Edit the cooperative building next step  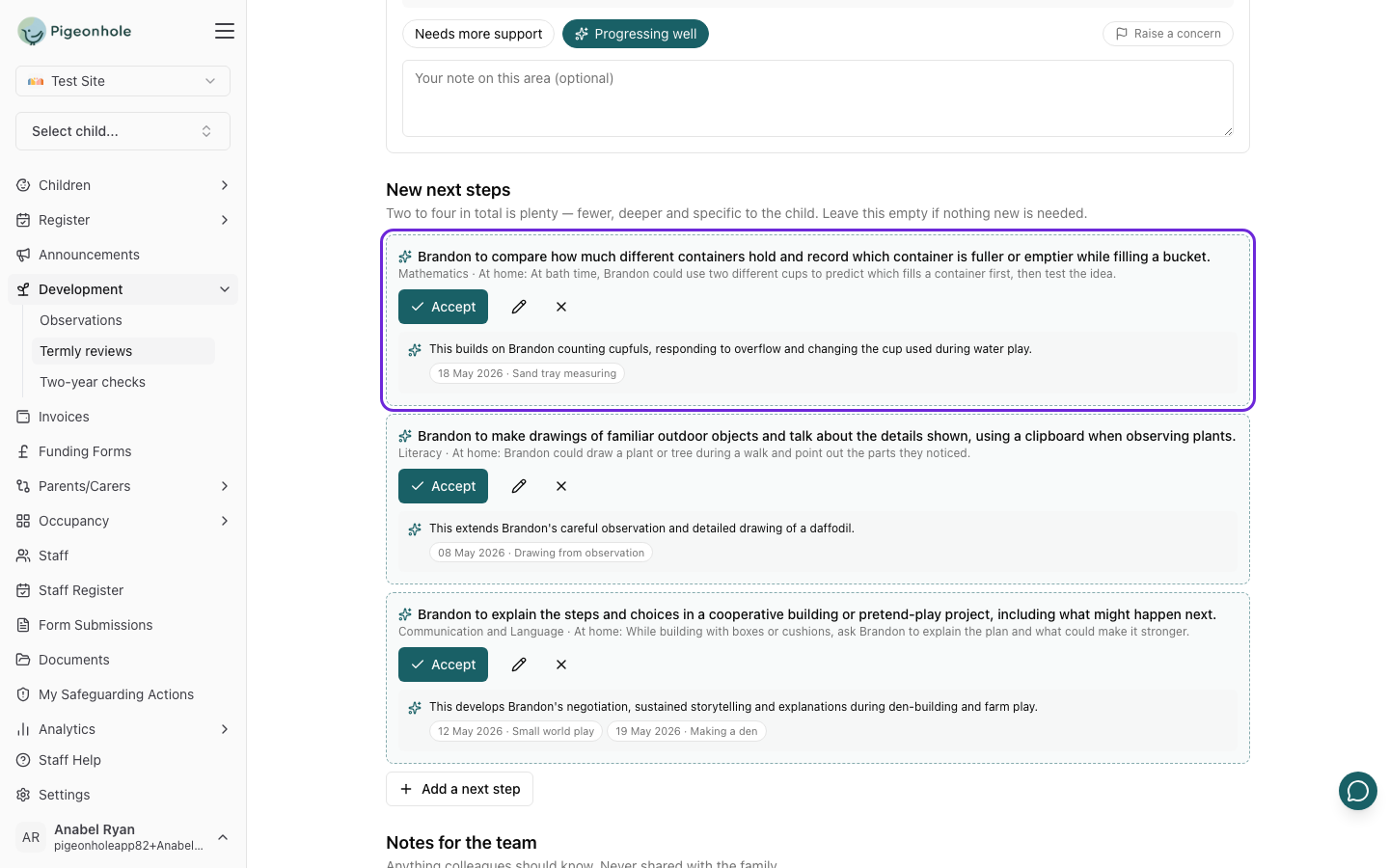pyautogui.click(x=519, y=665)
